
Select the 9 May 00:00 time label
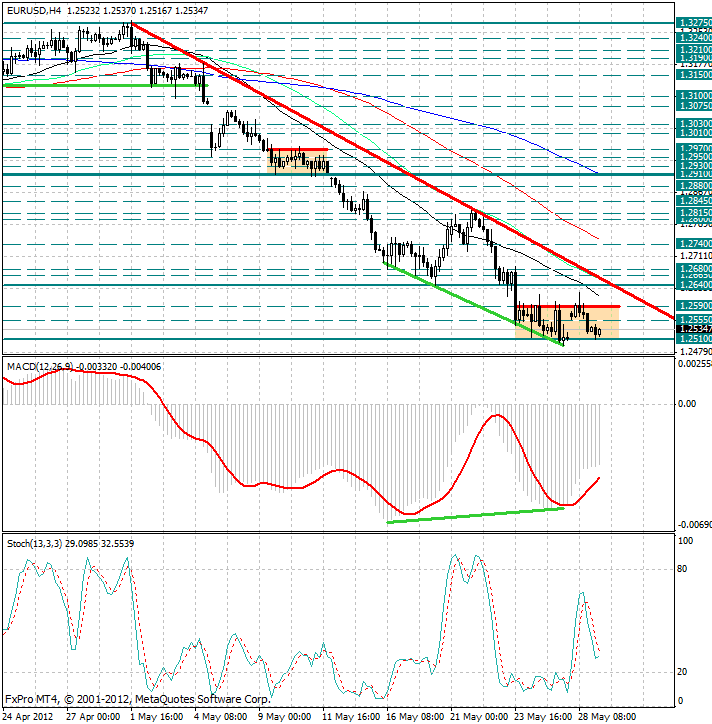(284, 717)
